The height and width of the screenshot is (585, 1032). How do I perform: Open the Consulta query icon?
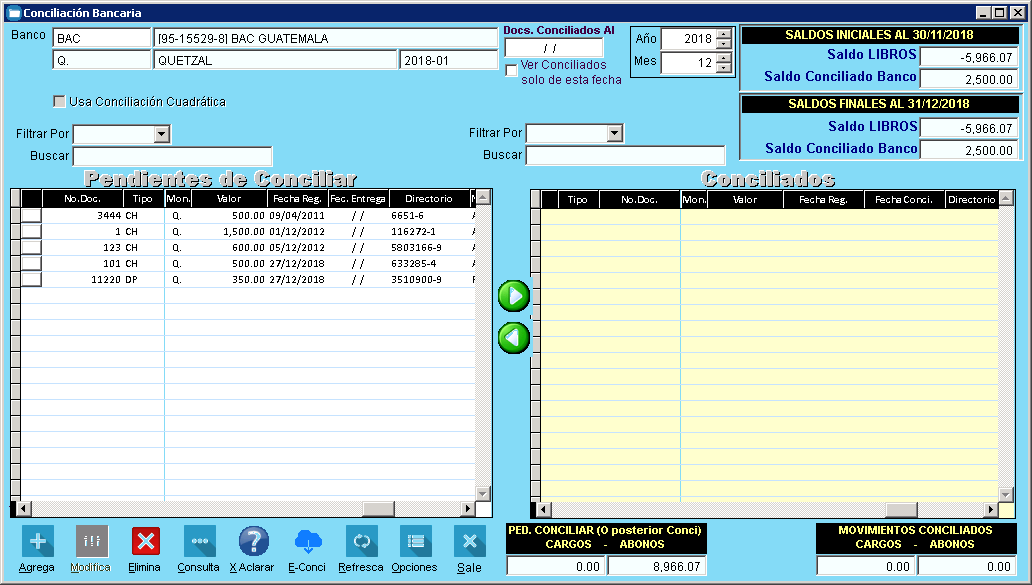(199, 542)
